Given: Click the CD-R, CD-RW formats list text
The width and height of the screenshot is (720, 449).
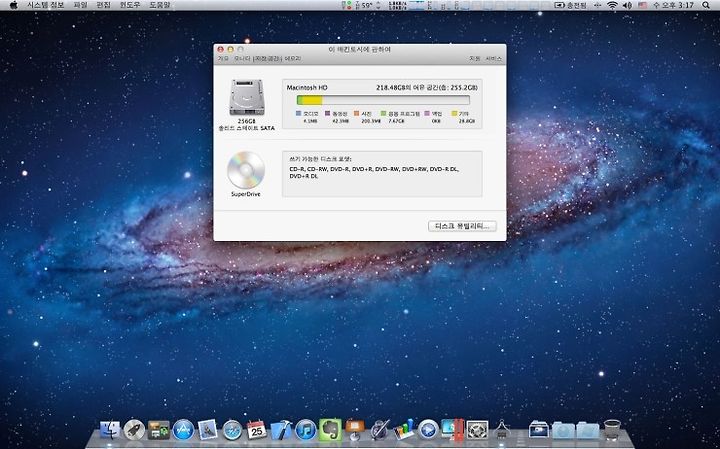Looking at the screenshot, I should coord(374,172).
